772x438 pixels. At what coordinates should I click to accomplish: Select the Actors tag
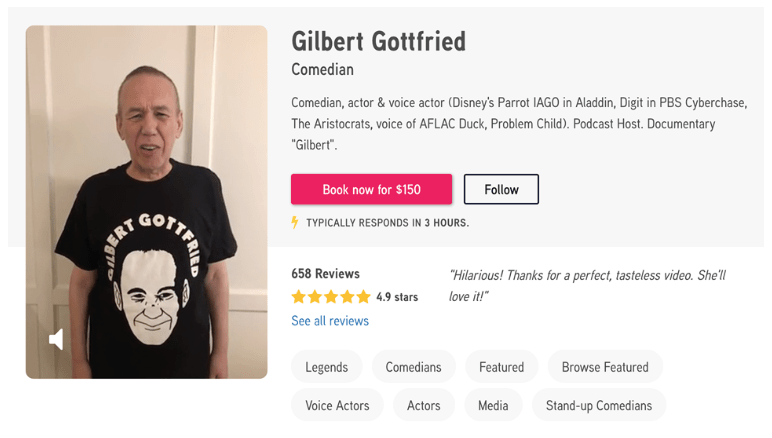[423, 405]
